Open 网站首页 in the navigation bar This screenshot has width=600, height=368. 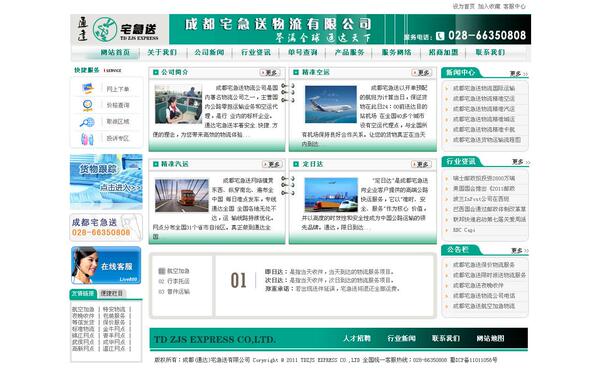click(x=115, y=52)
